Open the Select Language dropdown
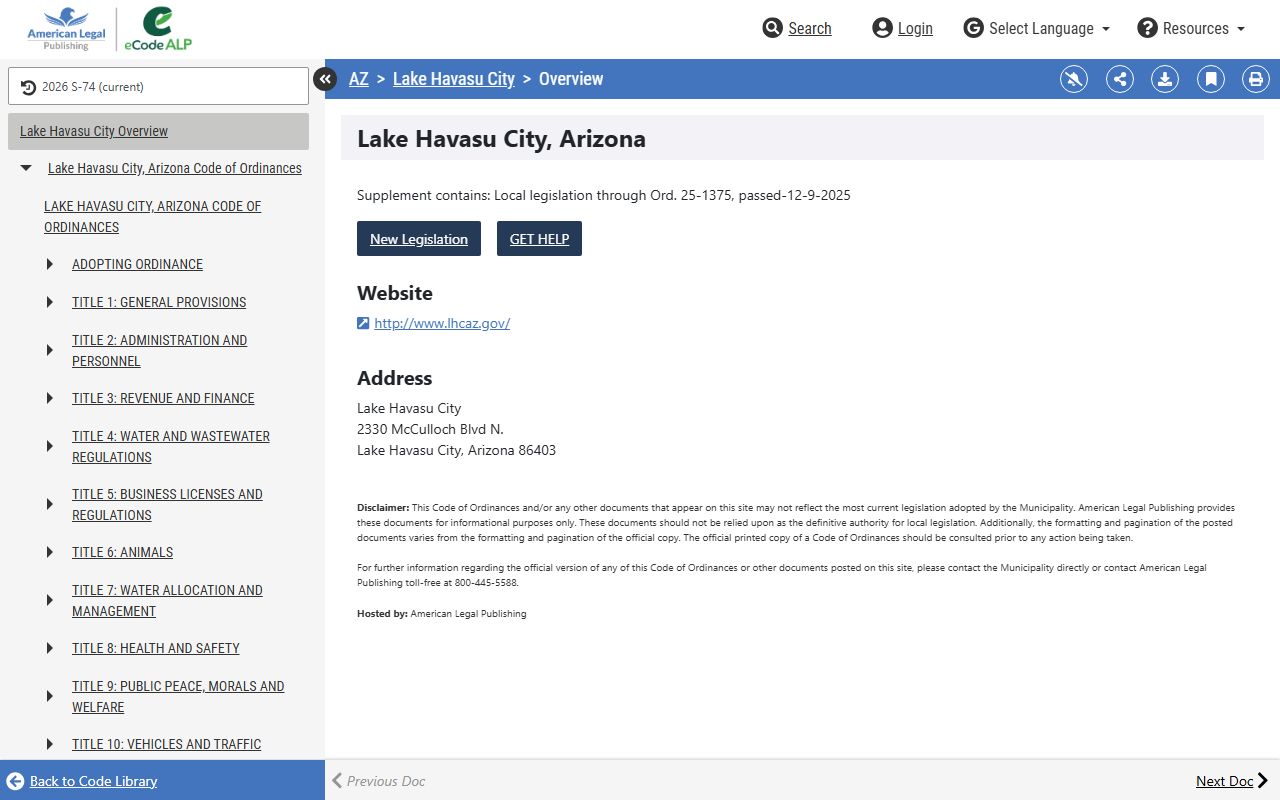This screenshot has height=800, width=1280. pos(1037,28)
